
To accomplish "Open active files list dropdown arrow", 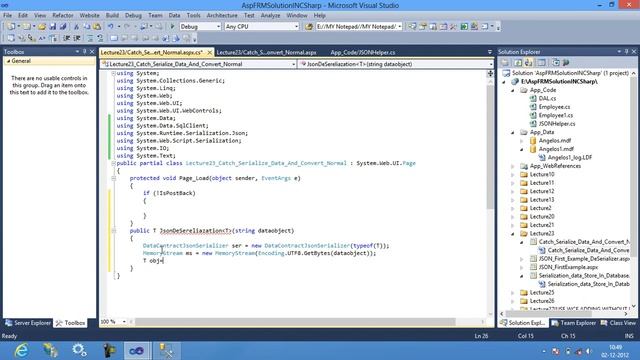I will (x=490, y=52).
